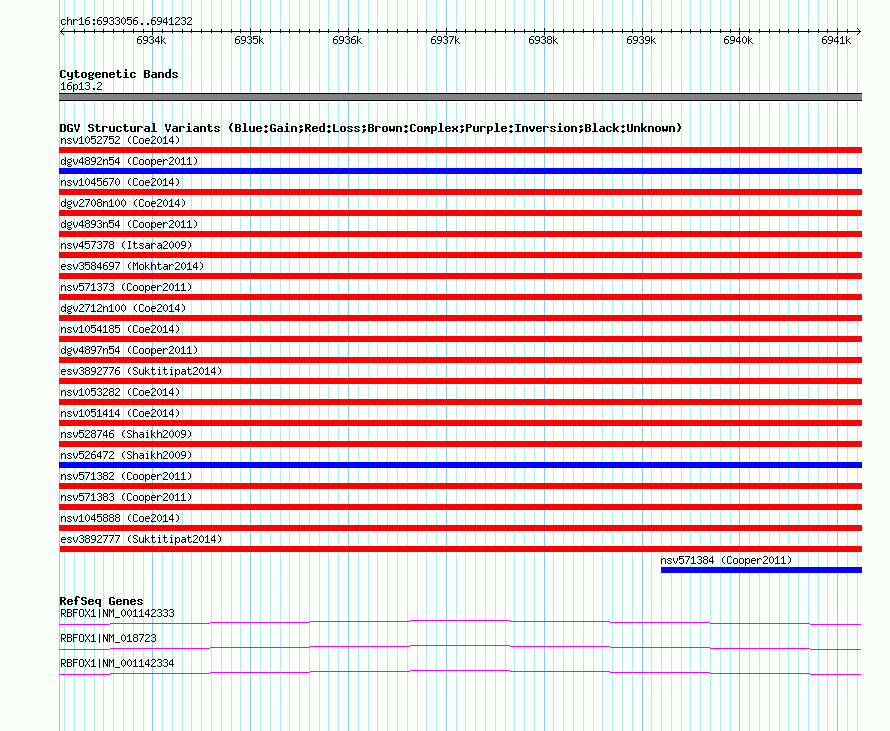
Task: Click the 6937k ruler mark
Action: point(445,40)
